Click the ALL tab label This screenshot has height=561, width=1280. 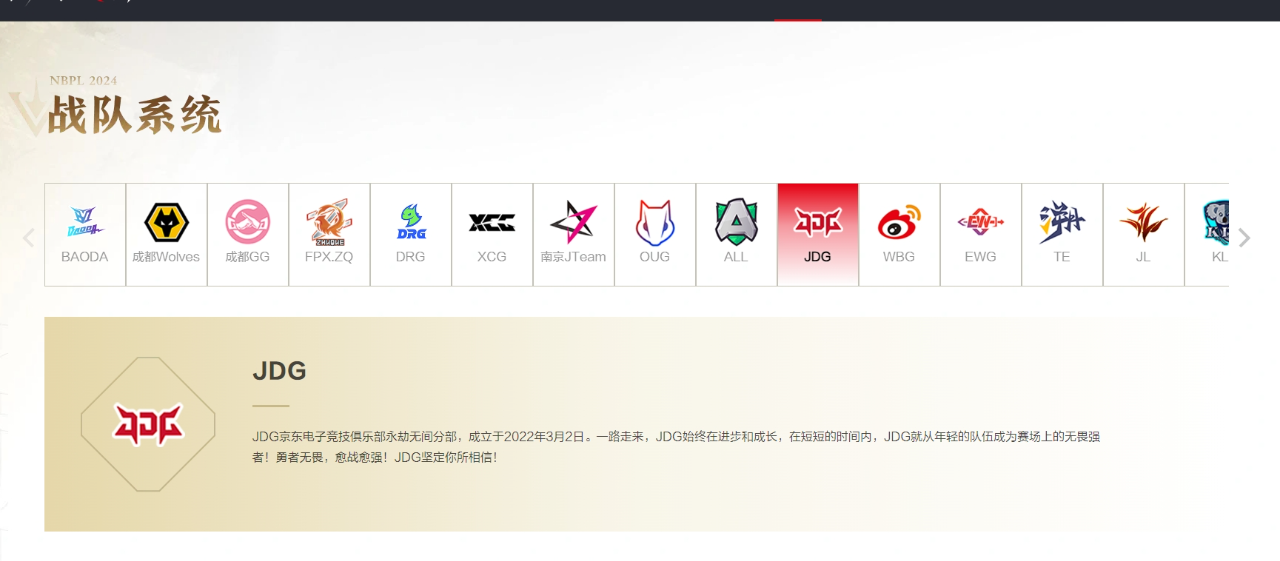point(736,257)
